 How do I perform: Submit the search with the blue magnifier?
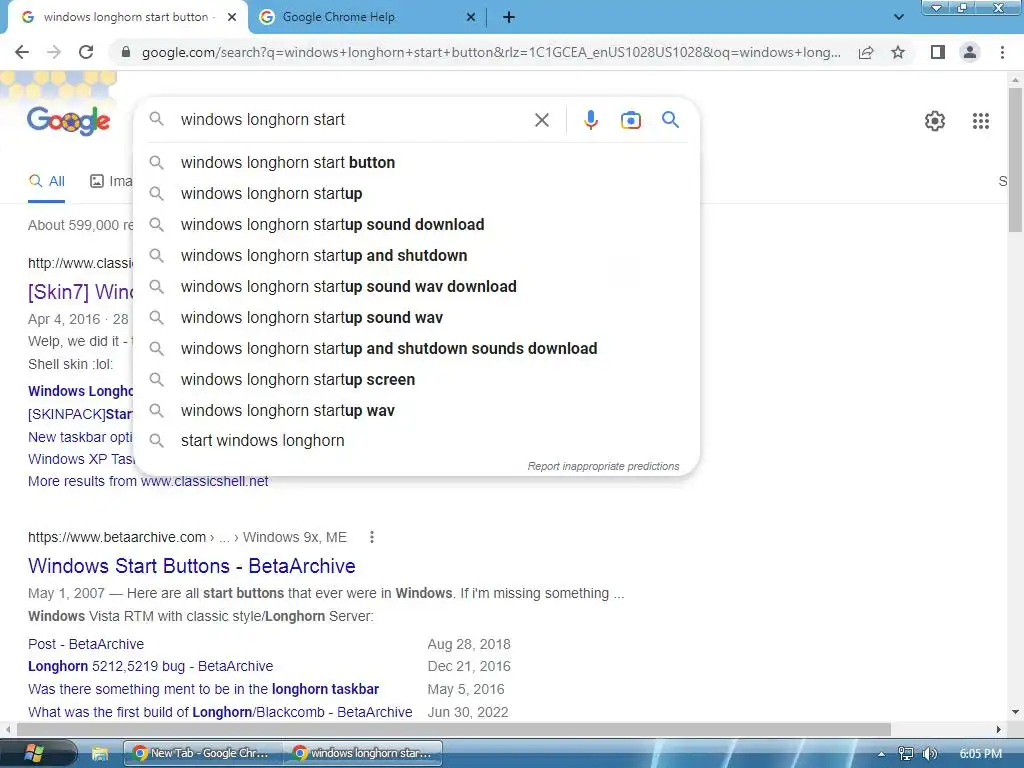670,120
